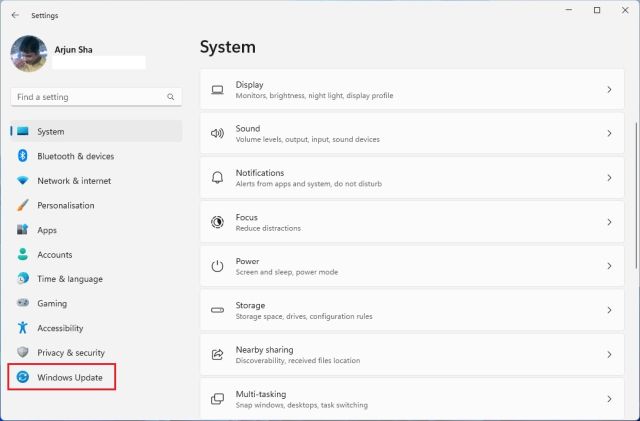Click the Network Wi-Fi icon in sidebar
Image resolution: width=640 pixels, height=421 pixels.
pyautogui.click(x=23, y=180)
